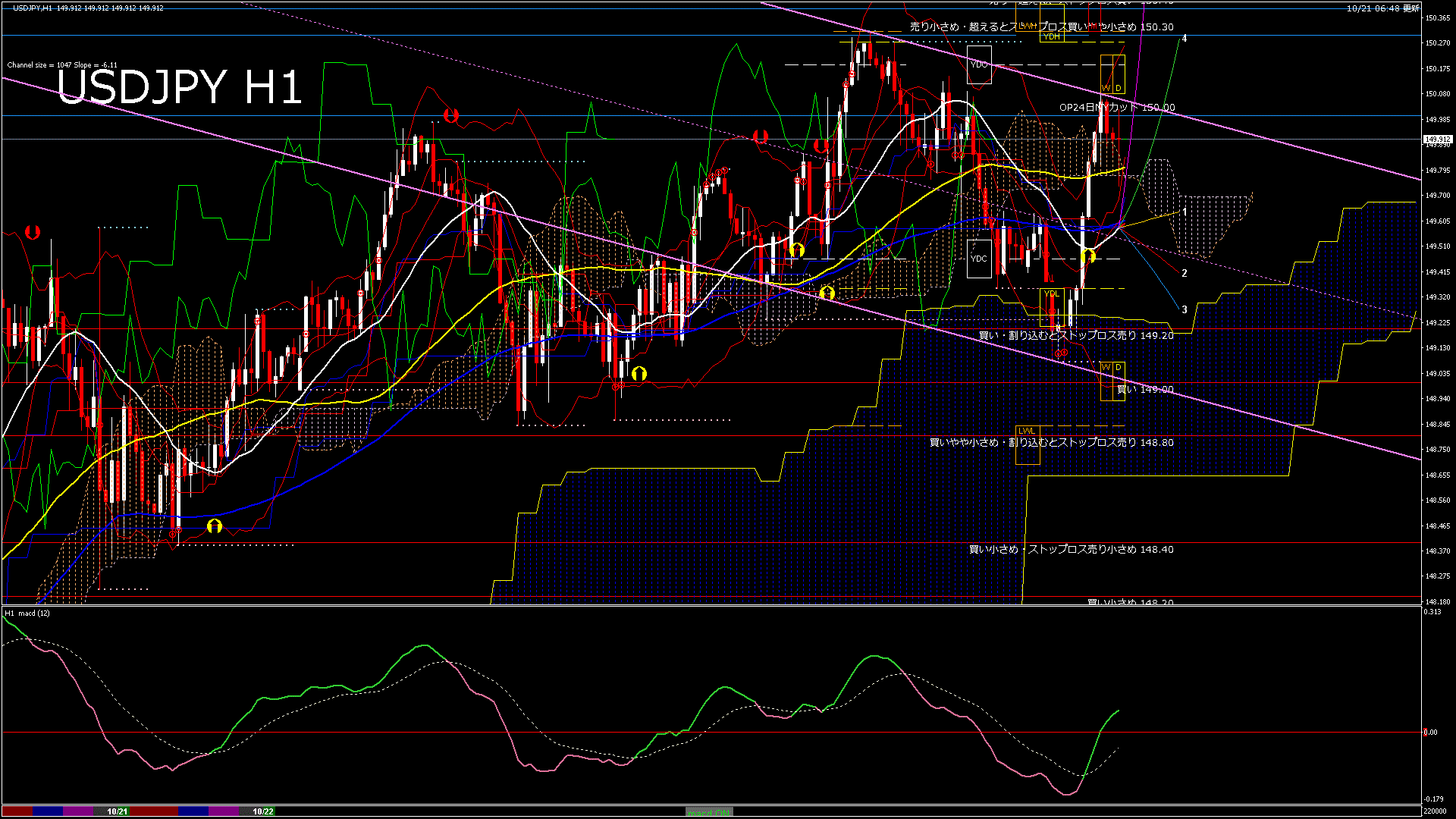This screenshot has height=819, width=1456.
Task: Click the OP24日NYカット 150.00 label
Action: tap(1116, 108)
